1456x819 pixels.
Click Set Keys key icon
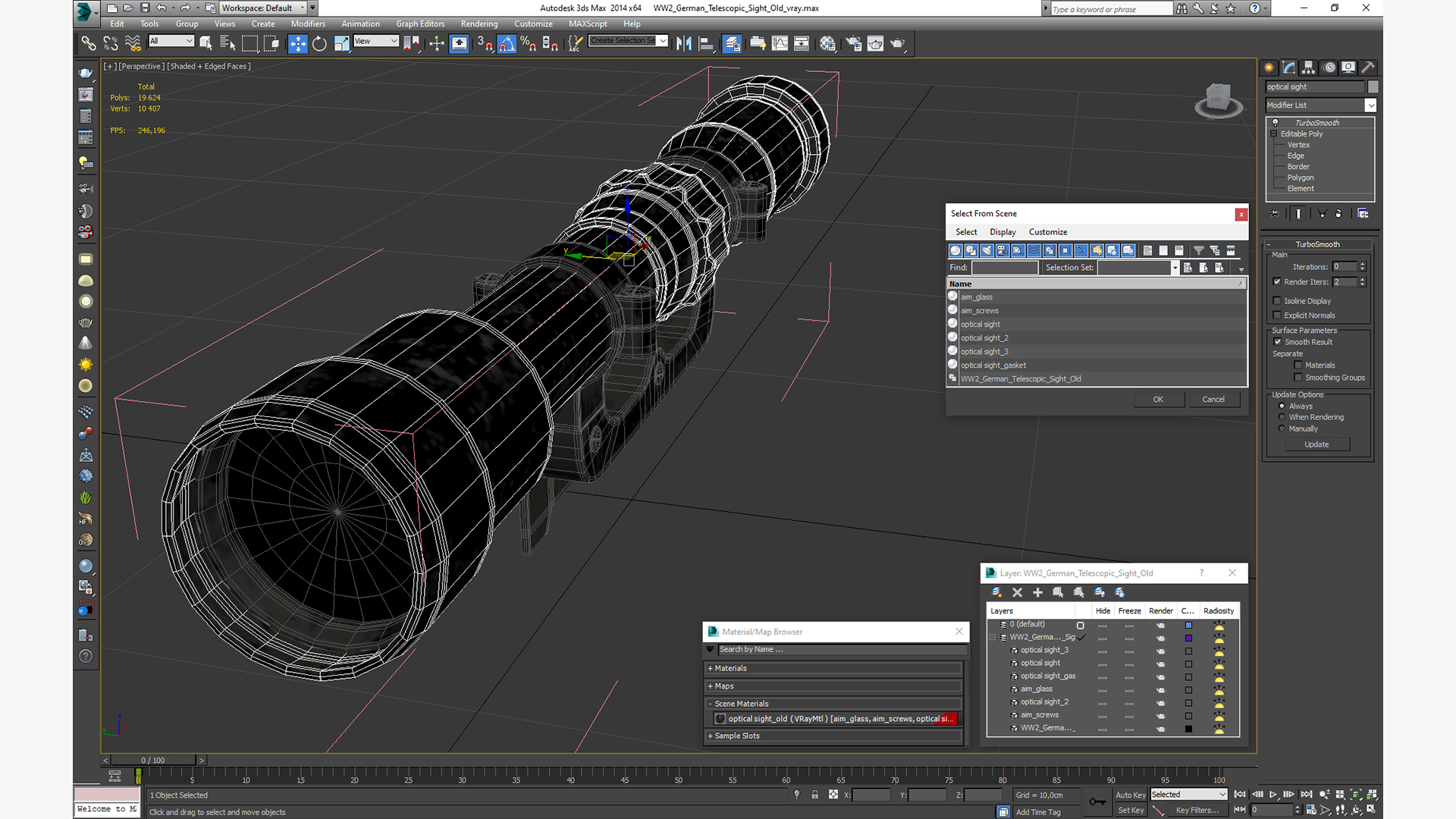(1097, 802)
